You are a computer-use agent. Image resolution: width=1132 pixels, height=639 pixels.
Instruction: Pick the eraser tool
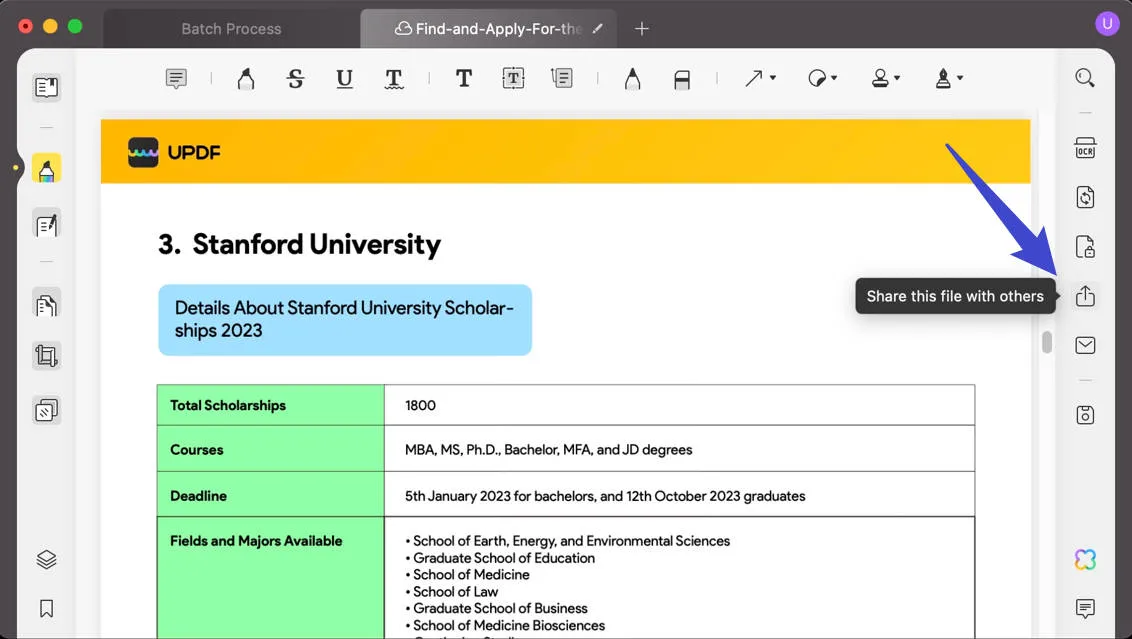(x=682, y=79)
